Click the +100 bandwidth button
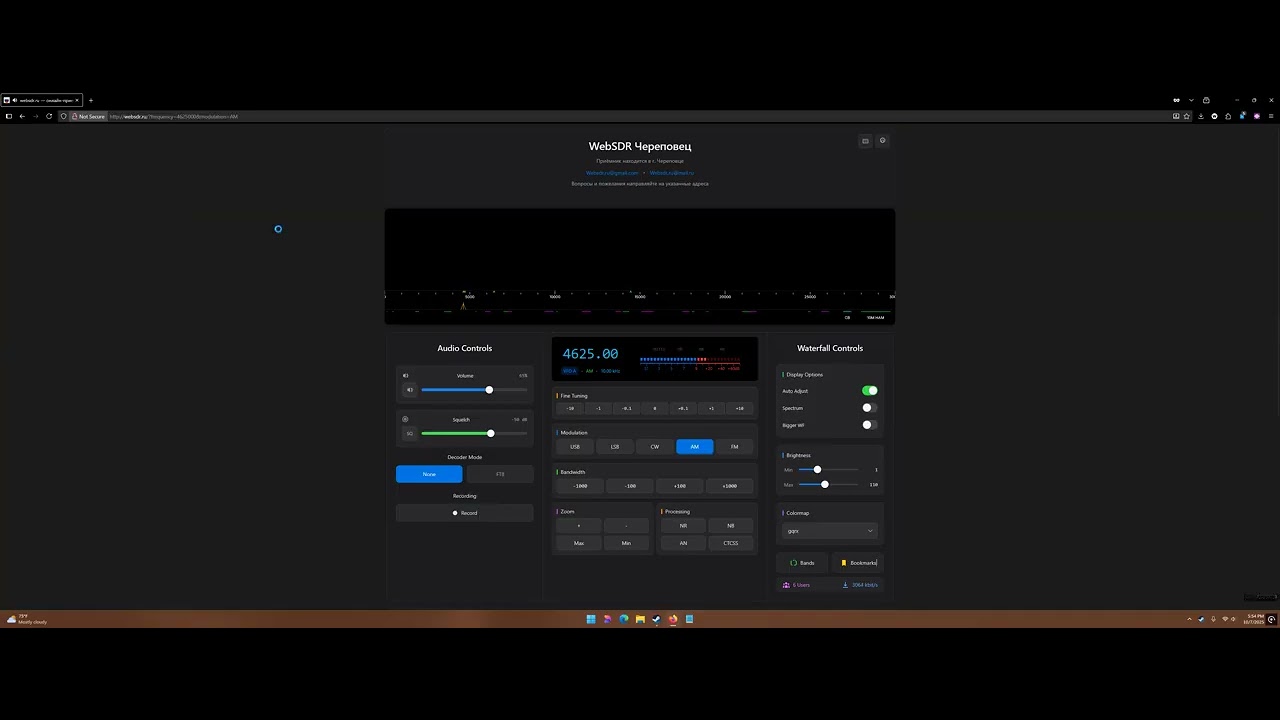 click(680, 486)
